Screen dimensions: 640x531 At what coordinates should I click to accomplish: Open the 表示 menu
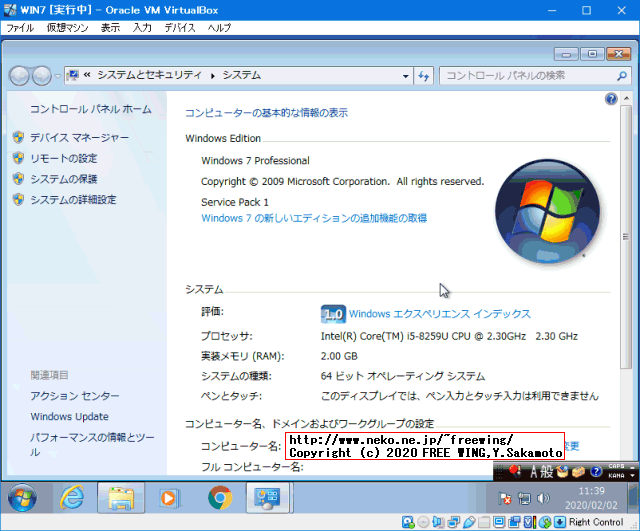click(110, 28)
